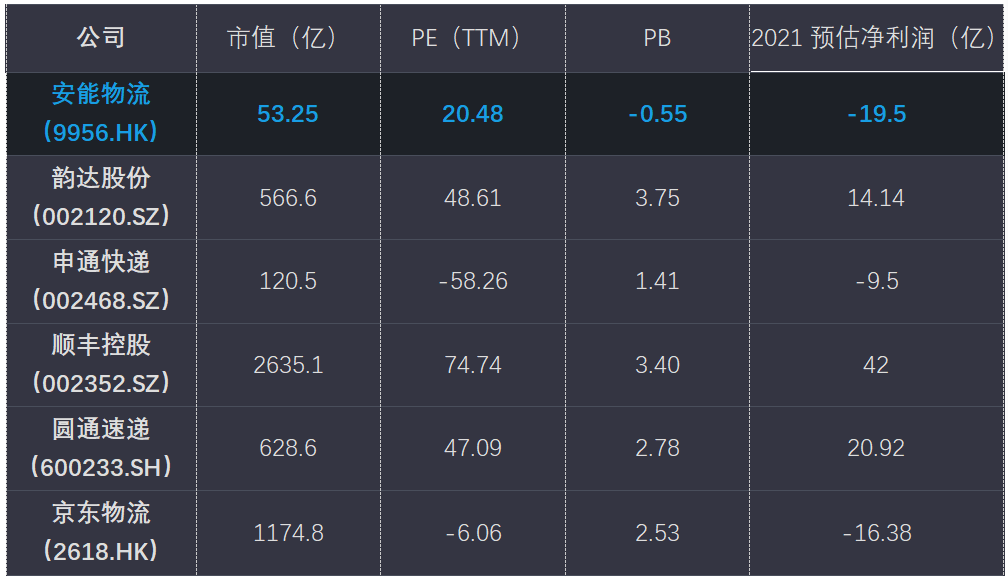Click 京东物流 market value 1174.8
This screenshot has height=578, width=1008.
288,533
